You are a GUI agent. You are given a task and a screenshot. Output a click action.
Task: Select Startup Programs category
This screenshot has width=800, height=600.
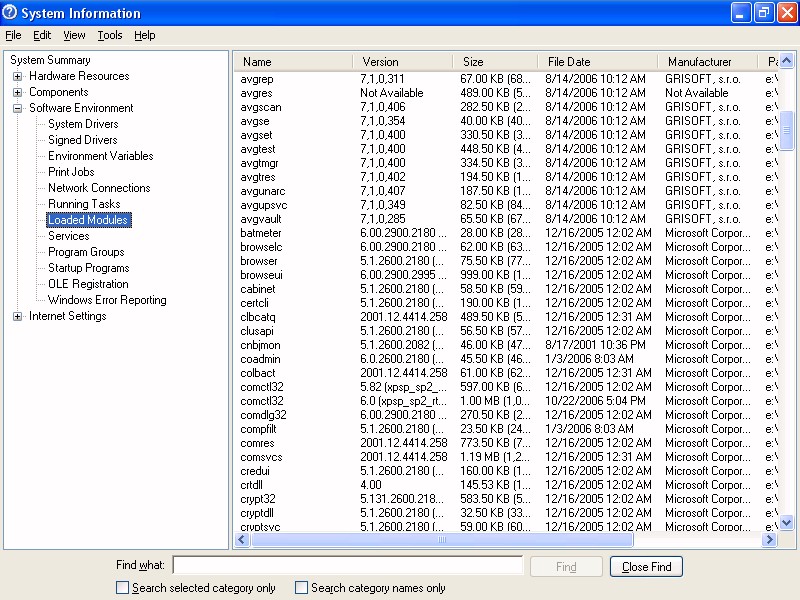[x=88, y=268]
